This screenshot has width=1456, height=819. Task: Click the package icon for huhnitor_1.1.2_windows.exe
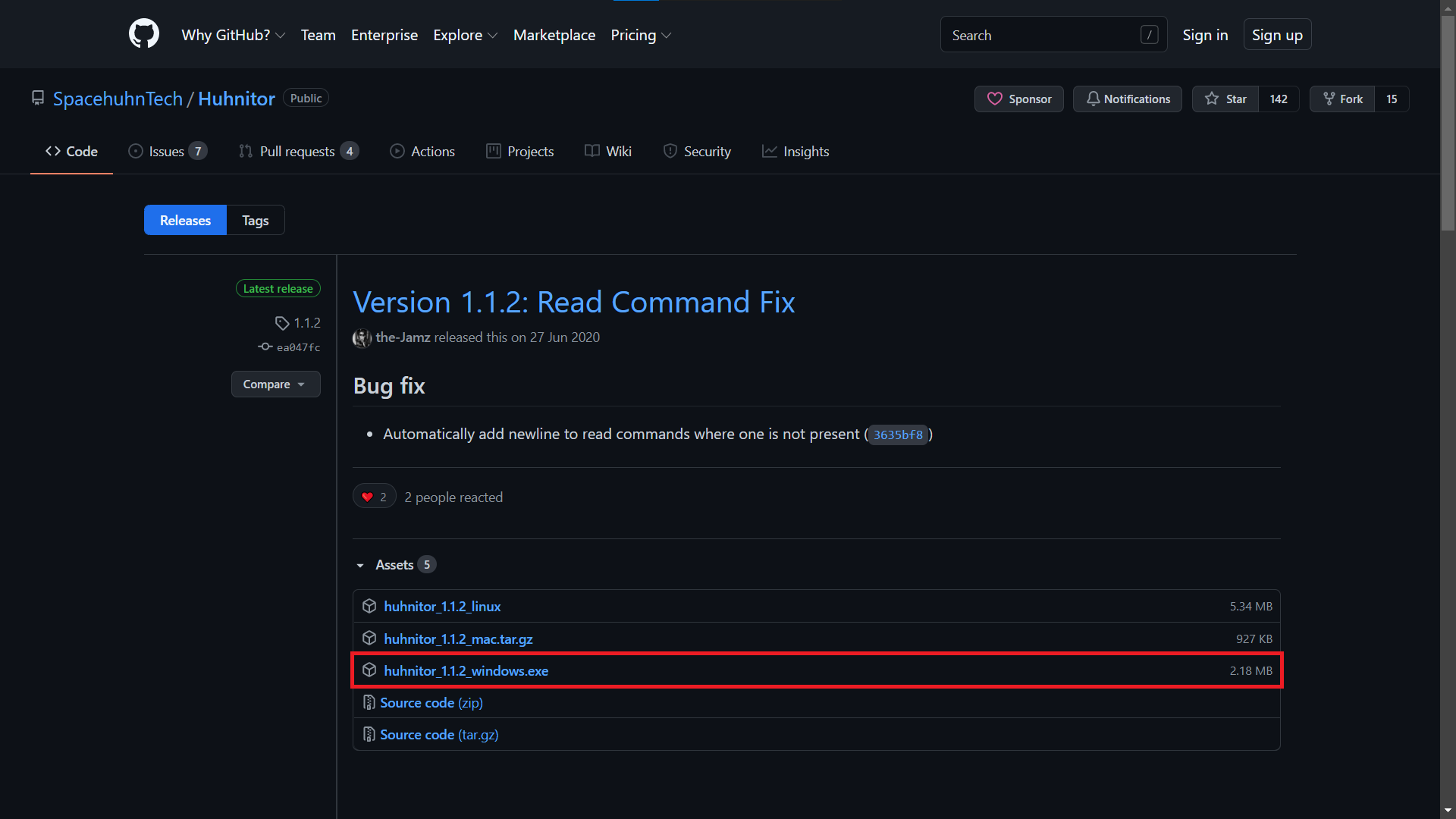pyautogui.click(x=369, y=670)
